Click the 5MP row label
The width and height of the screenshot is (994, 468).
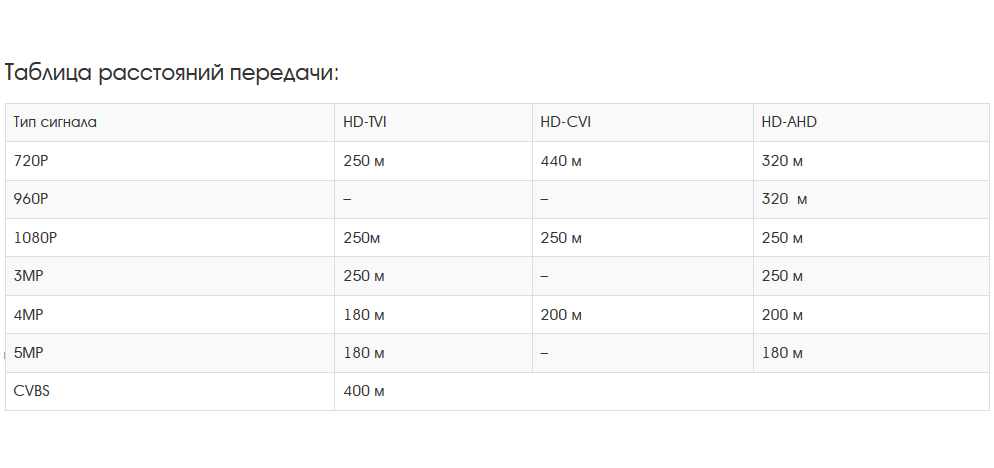pyautogui.click(x=30, y=353)
